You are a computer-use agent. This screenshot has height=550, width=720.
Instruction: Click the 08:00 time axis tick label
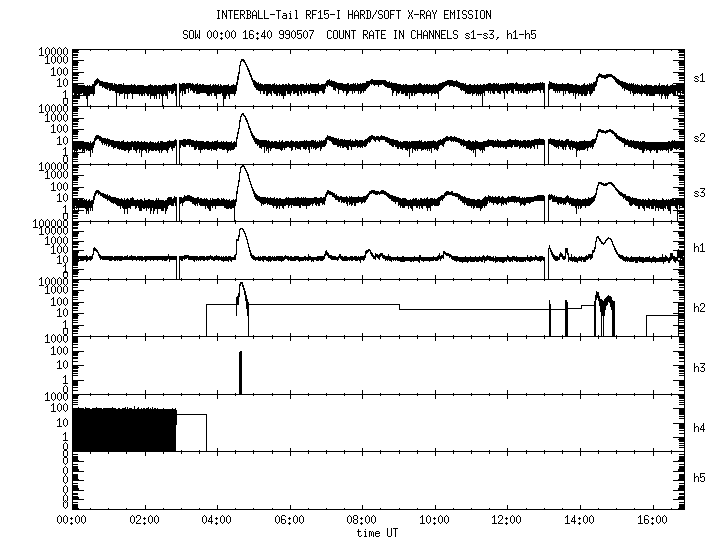[361, 521]
